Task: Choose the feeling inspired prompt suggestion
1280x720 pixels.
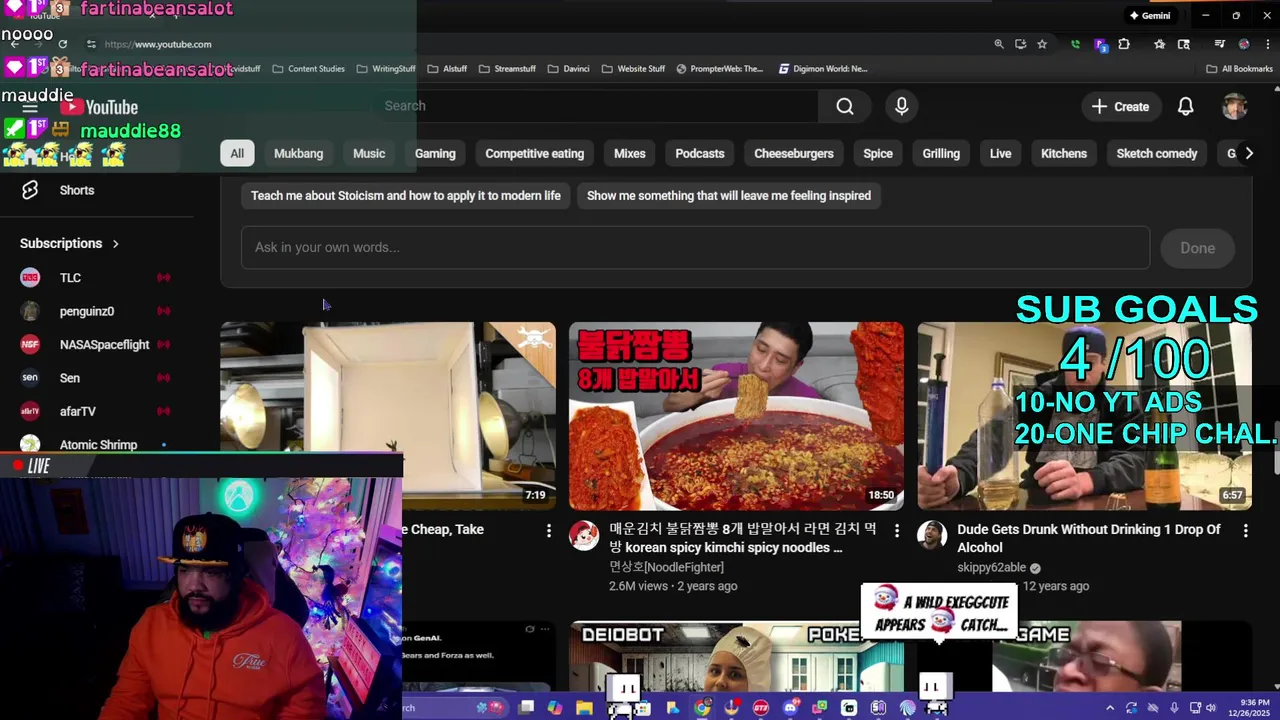Action: pyautogui.click(x=729, y=196)
